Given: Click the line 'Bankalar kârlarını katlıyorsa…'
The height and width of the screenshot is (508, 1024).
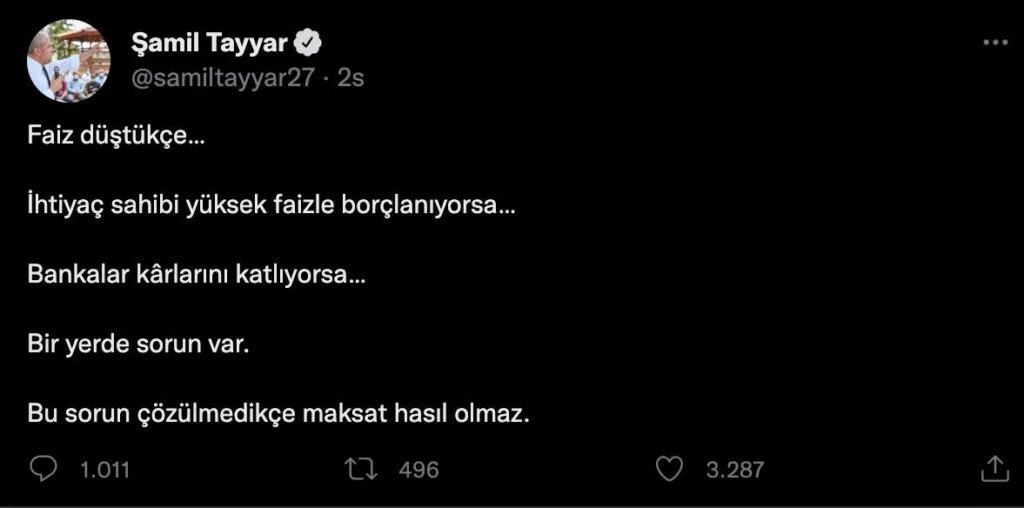Looking at the screenshot, I should point(196,276).
